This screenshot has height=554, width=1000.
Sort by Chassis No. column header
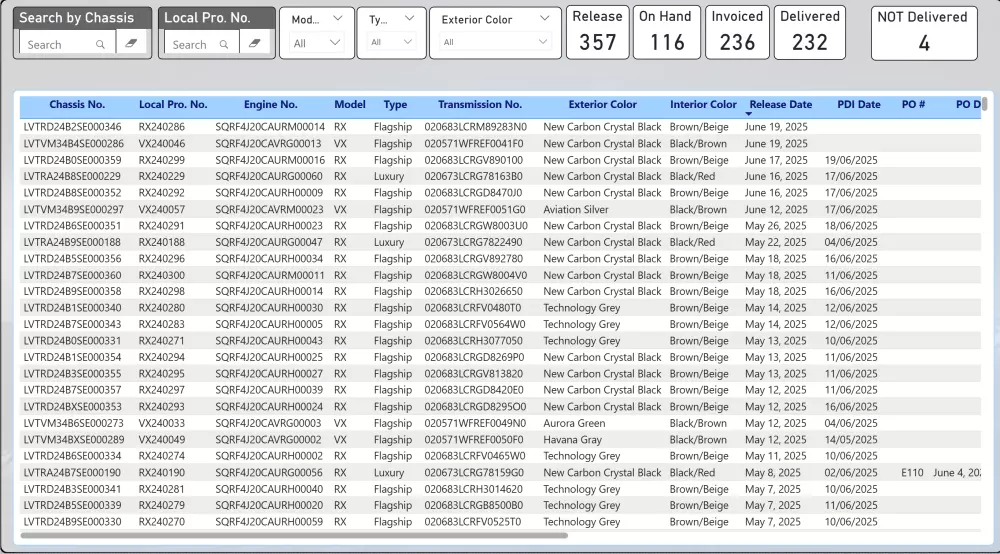(77, 105)
